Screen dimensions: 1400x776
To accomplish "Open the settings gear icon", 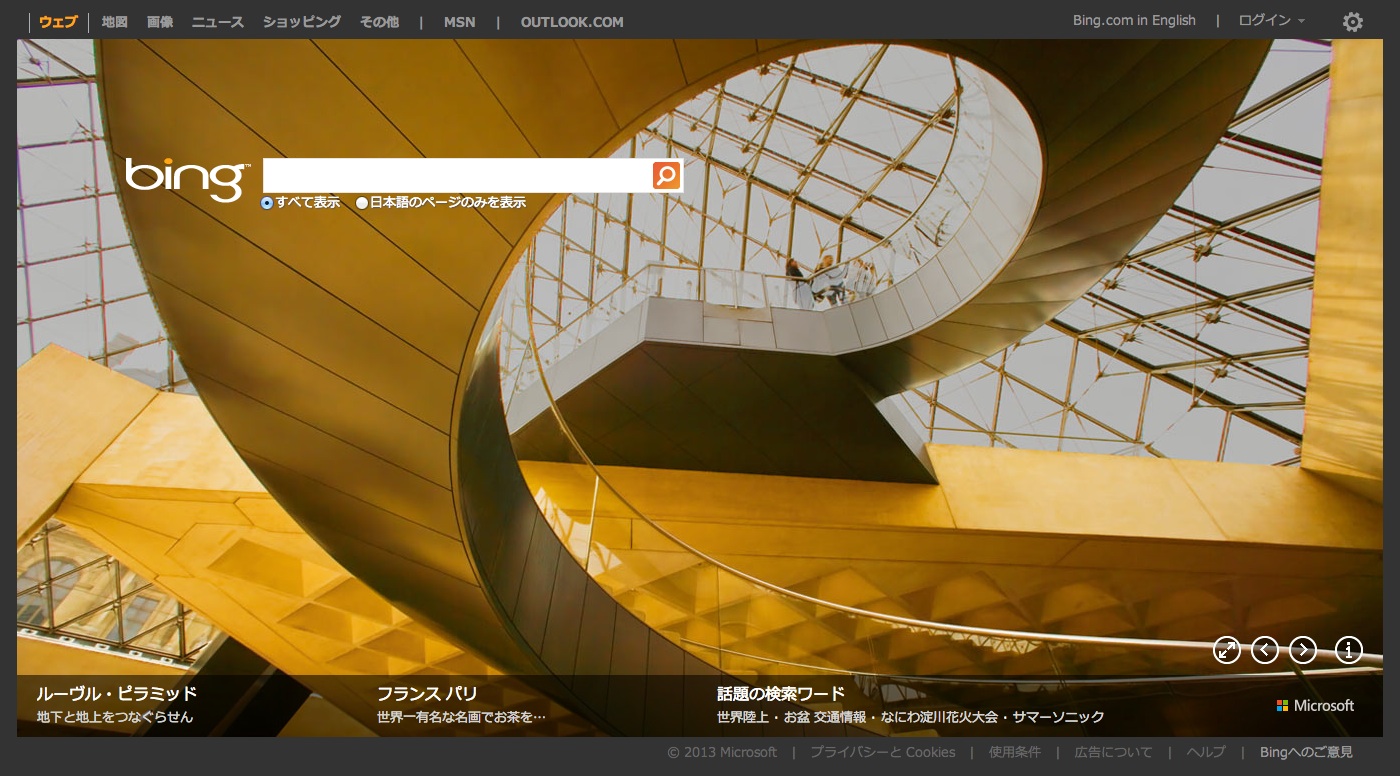I will pyautogui.click(x=1352, y=22).
